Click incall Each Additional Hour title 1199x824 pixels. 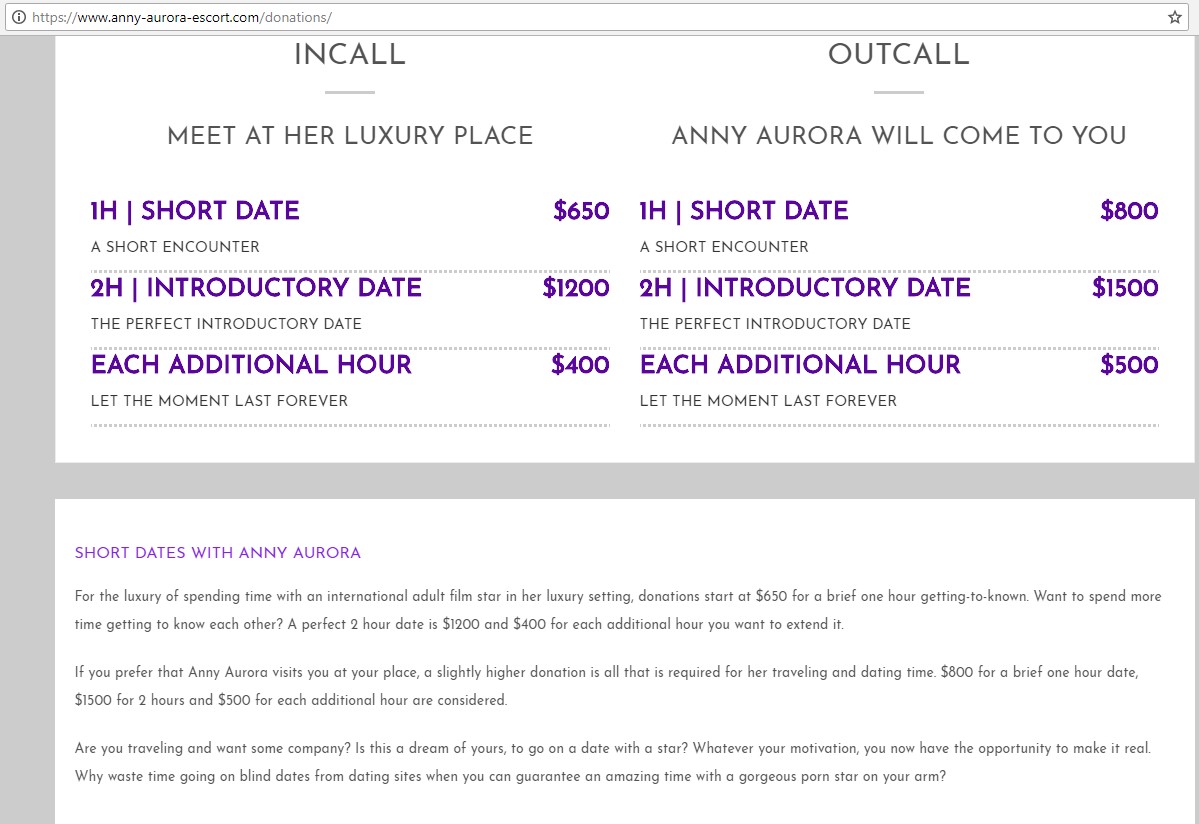click(x=251, y=364)
